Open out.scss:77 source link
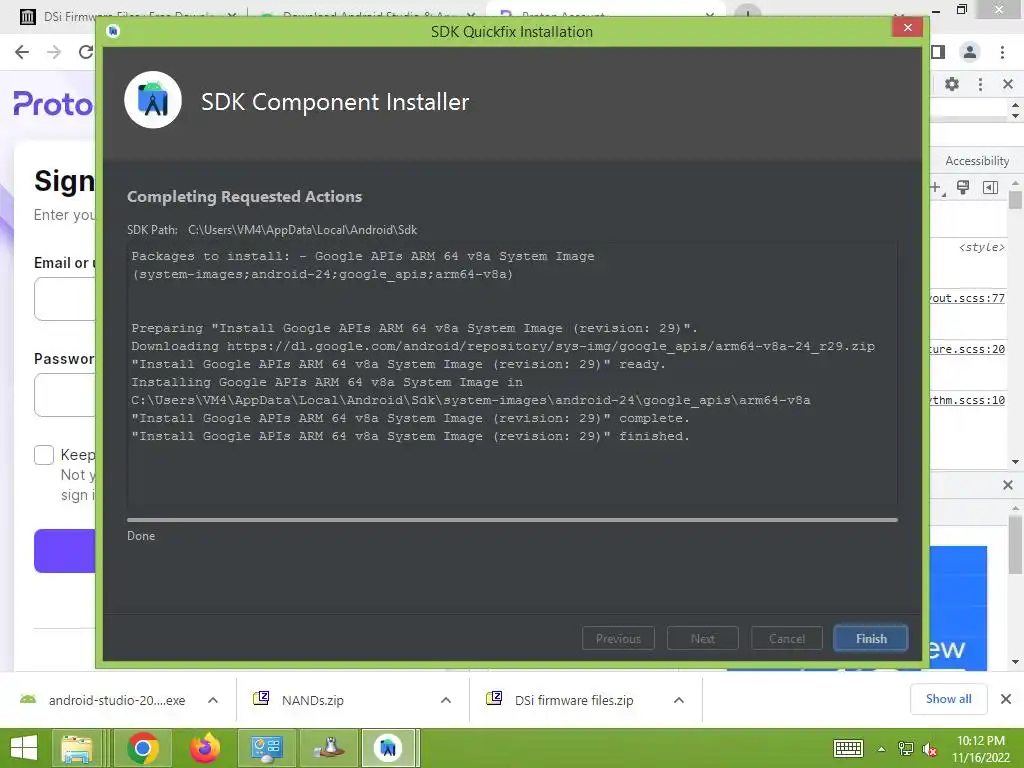The image size is (1024, 768). coord(967,298)
